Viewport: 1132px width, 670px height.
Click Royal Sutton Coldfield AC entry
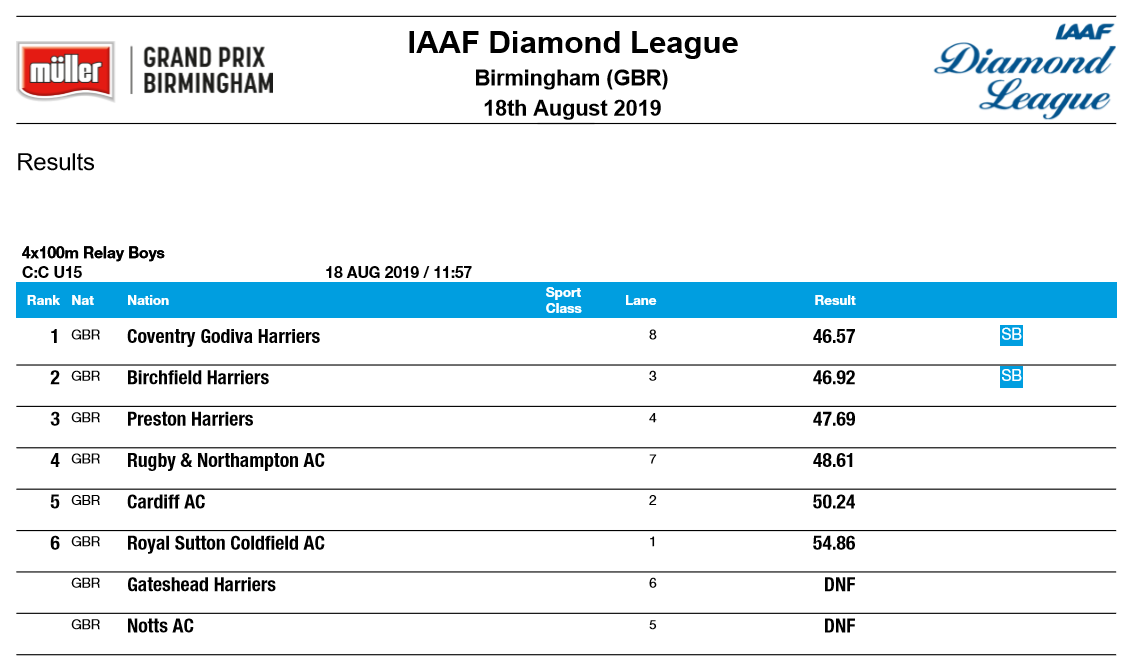[x=225, y=544]
